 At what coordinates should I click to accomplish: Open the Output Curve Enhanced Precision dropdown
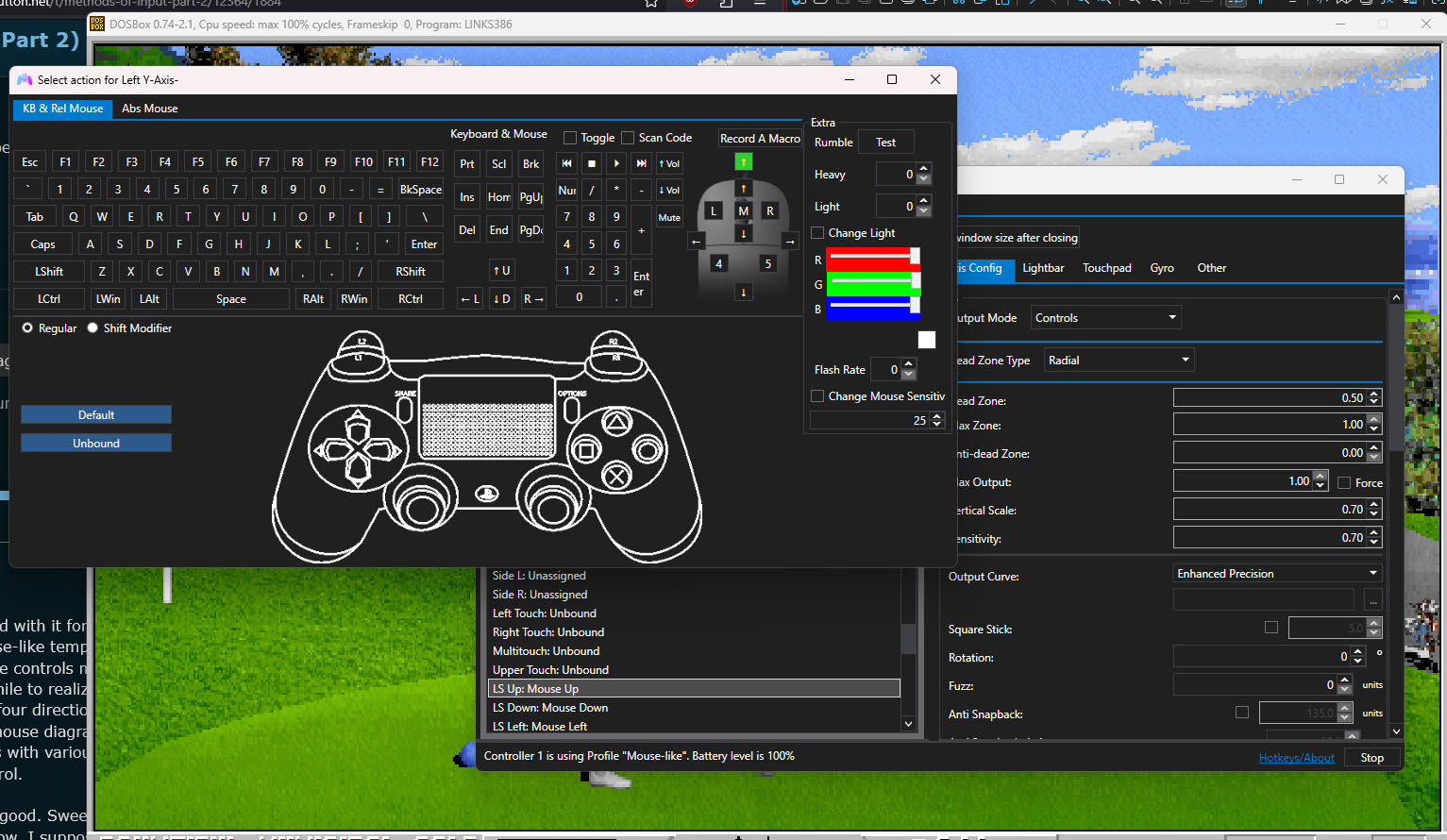1278,574
